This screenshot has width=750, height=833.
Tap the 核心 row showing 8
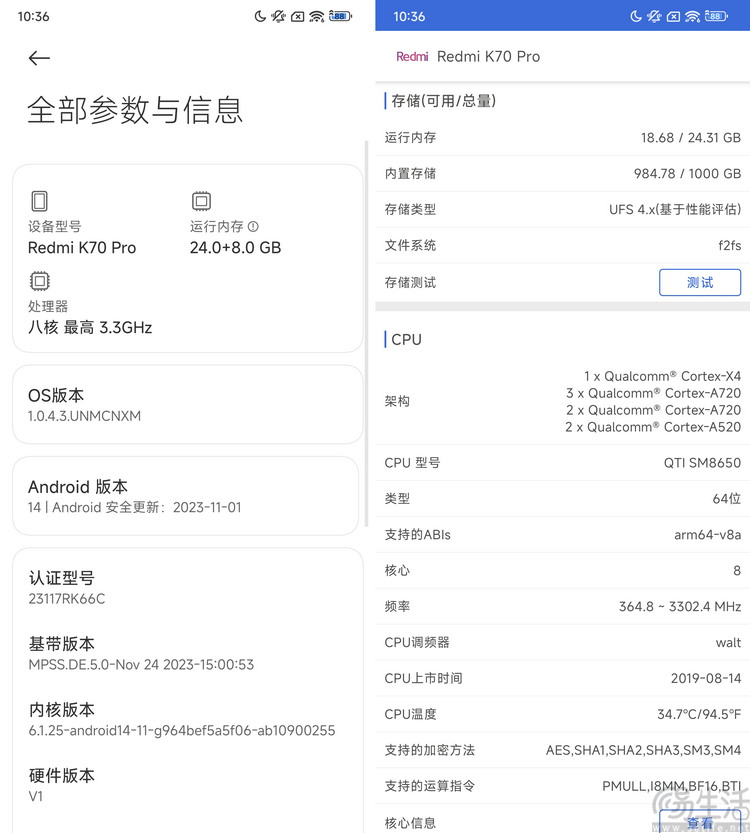pos(562,571)
